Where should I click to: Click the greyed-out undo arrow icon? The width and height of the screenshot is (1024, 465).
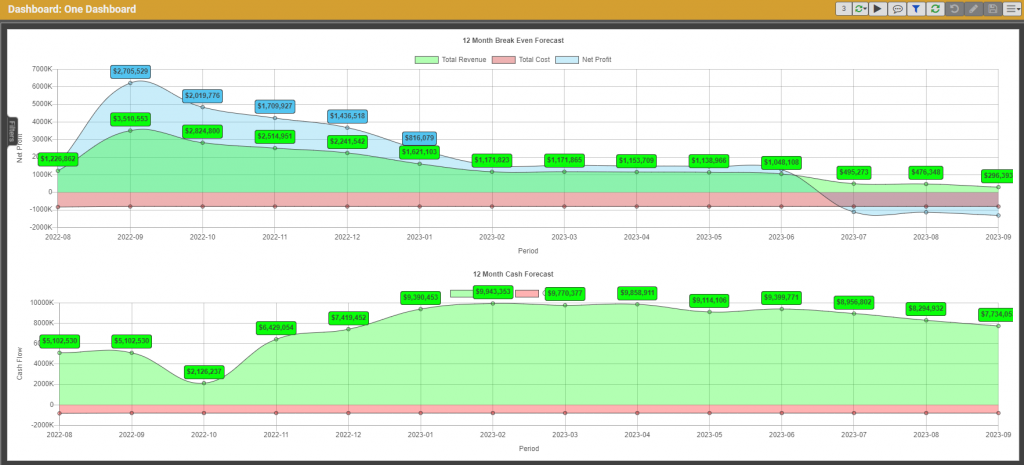954,9
